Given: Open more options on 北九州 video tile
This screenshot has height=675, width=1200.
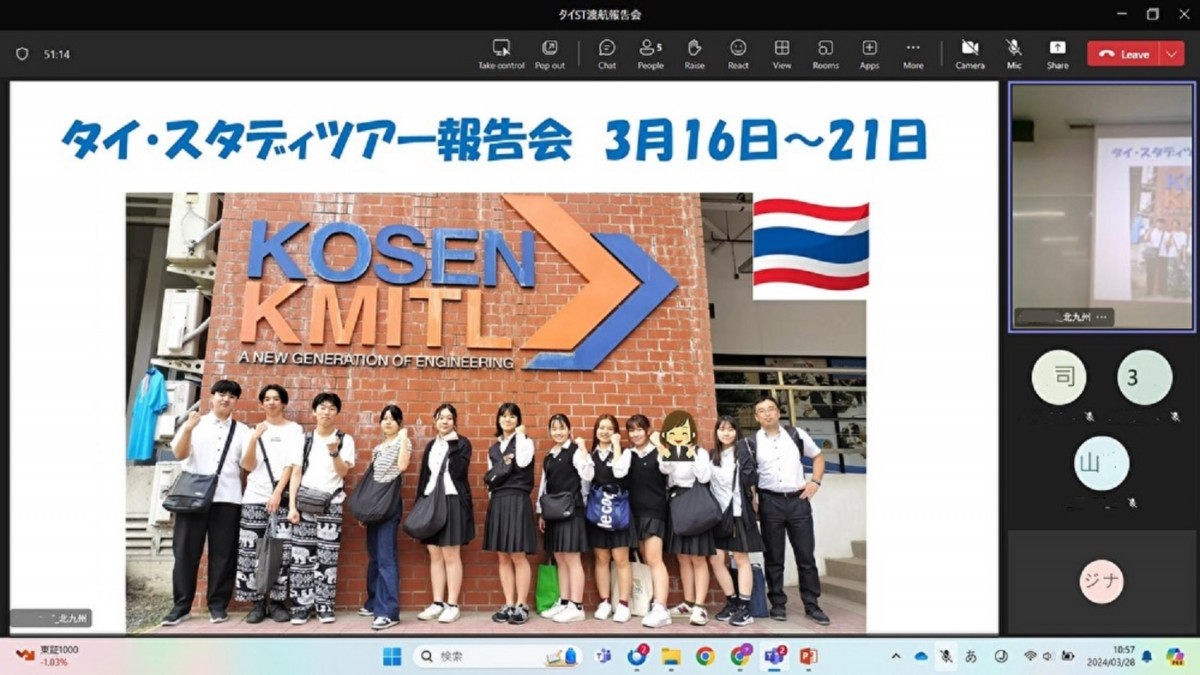Looking at the screenshot, I should click(1101, 317).
